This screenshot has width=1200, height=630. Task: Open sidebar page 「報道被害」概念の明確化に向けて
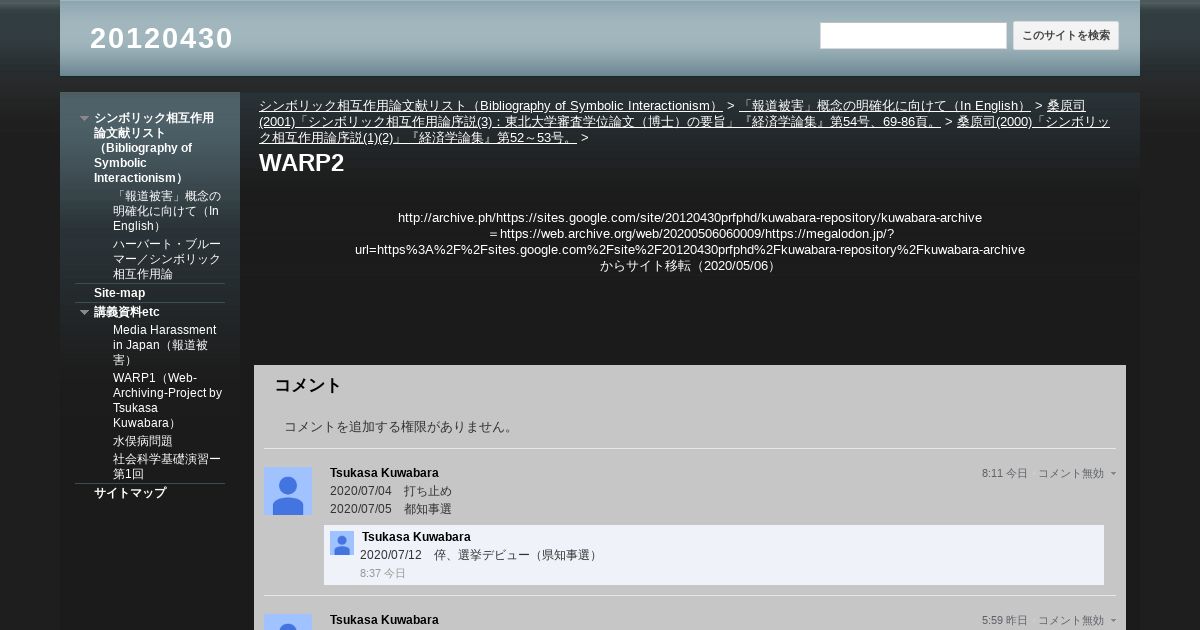pos(167,211)
